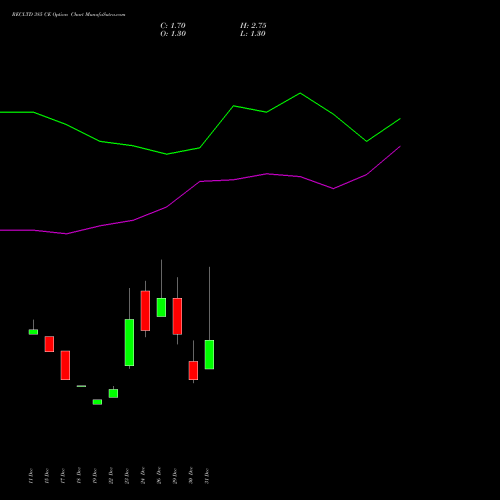Select the 29 Dec date label
Viewport: 500px width, 500px height.
[175, 476]
